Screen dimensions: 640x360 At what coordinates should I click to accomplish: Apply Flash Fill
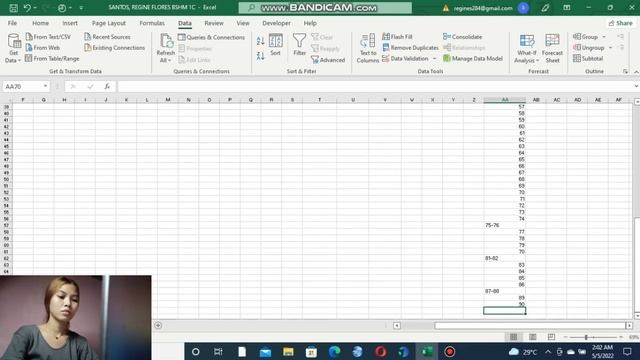[397, 37]
